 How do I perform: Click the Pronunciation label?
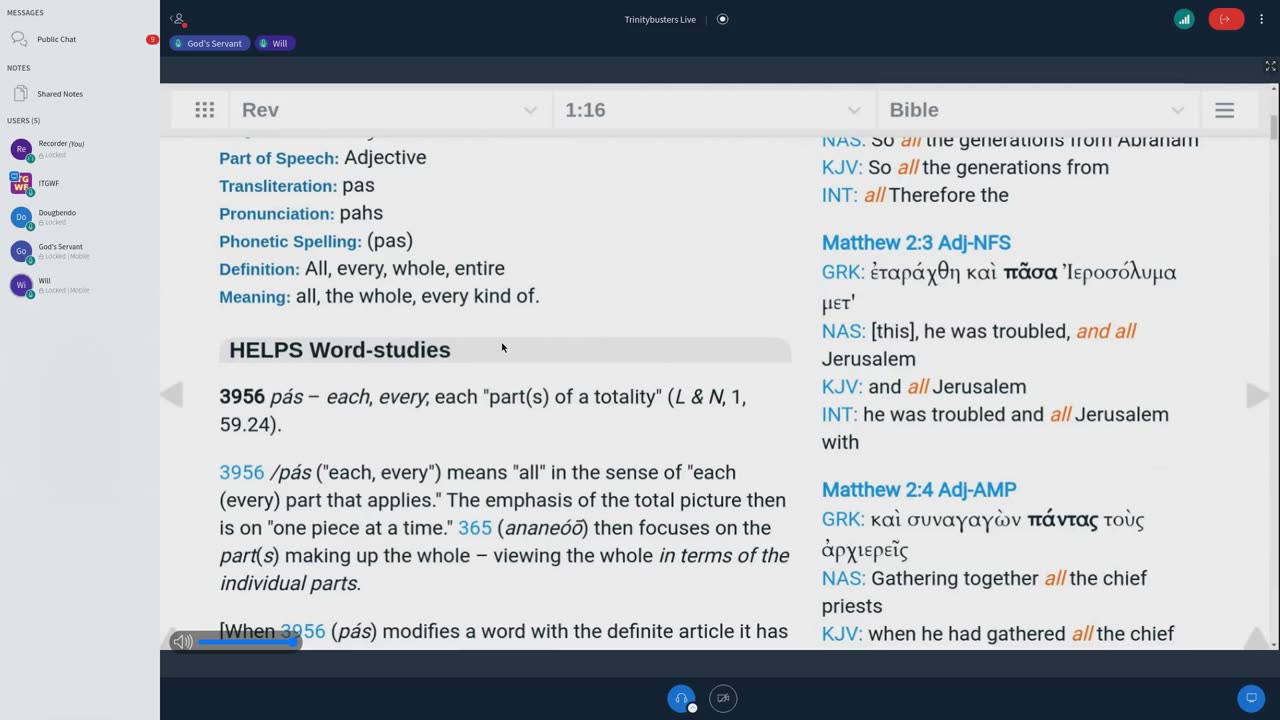pyautogui.click(x=277, y=214)
